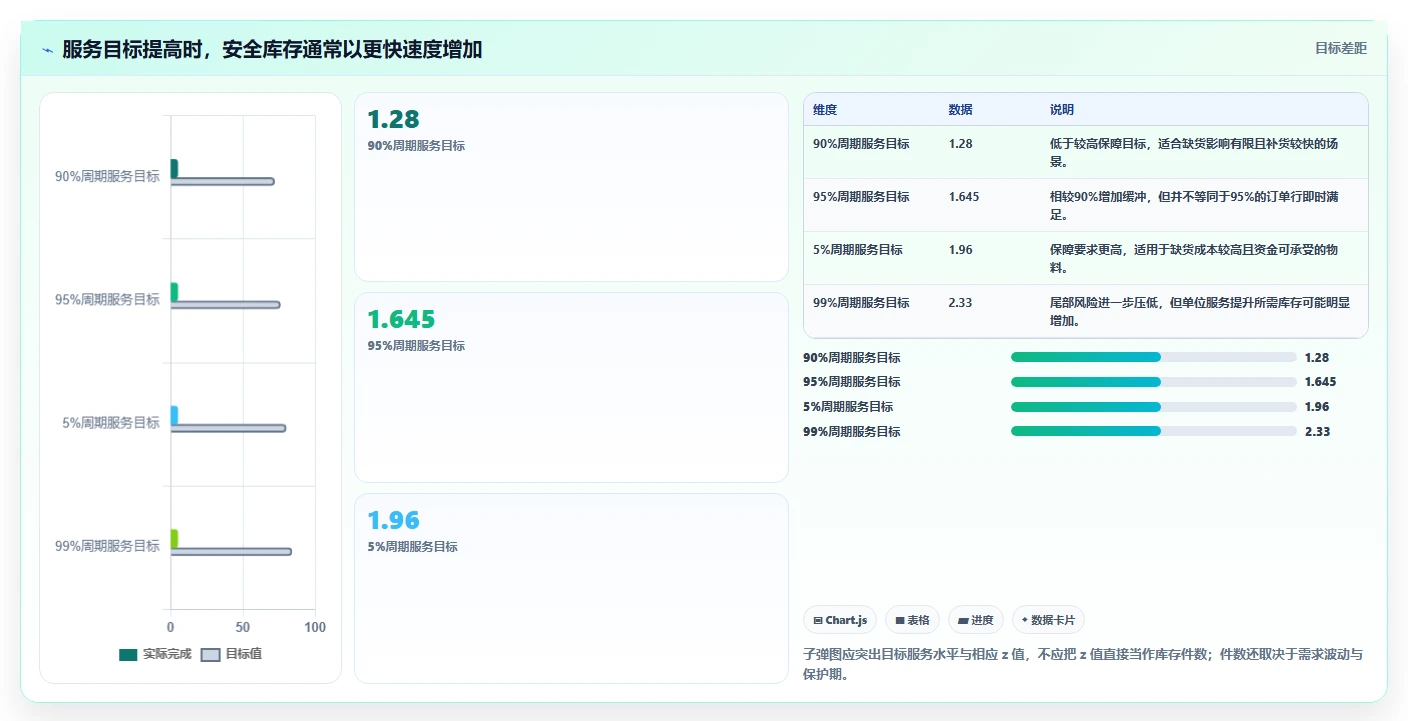The height and width of the screenshot is (721, 1408).
Task: Select the 数据卡片 tag chip
Action: (x=1048, y=620)
